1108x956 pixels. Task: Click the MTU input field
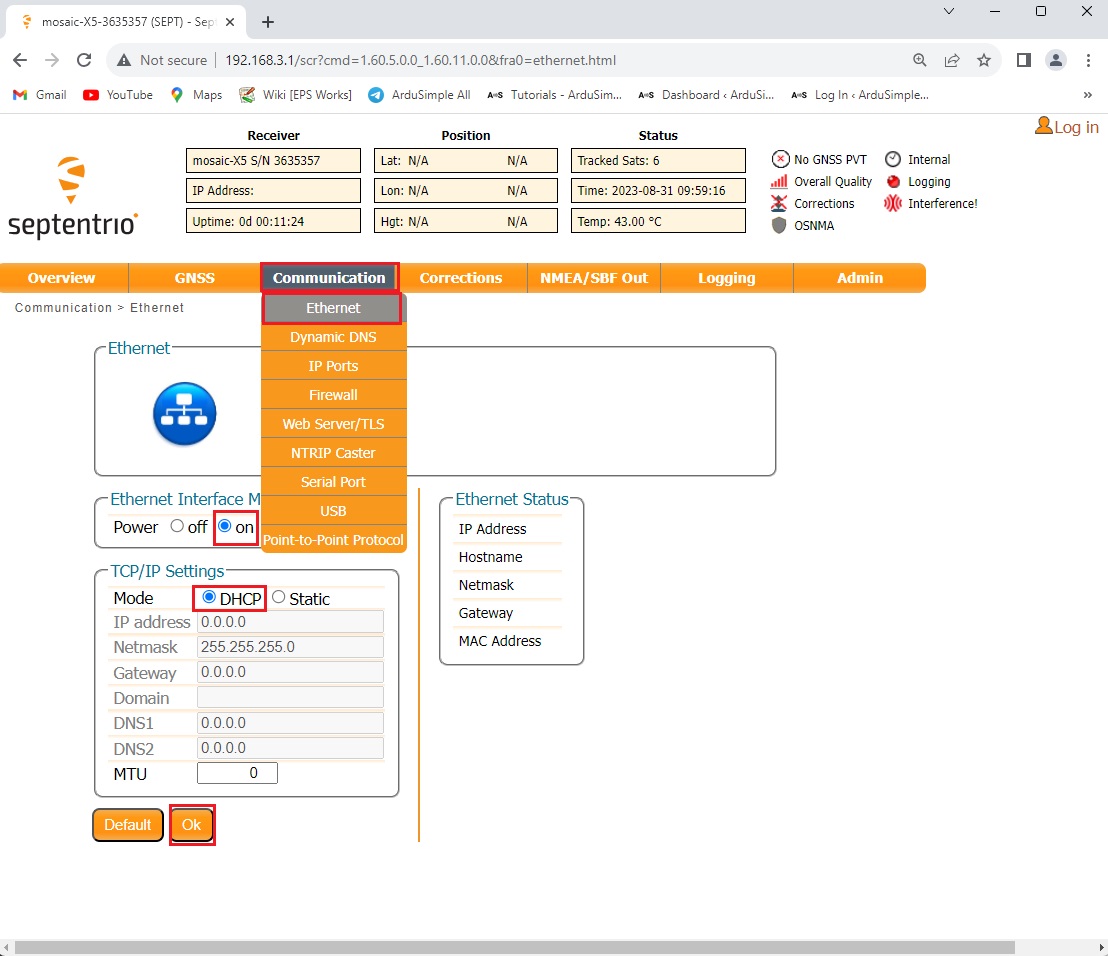tap(237, 773)
